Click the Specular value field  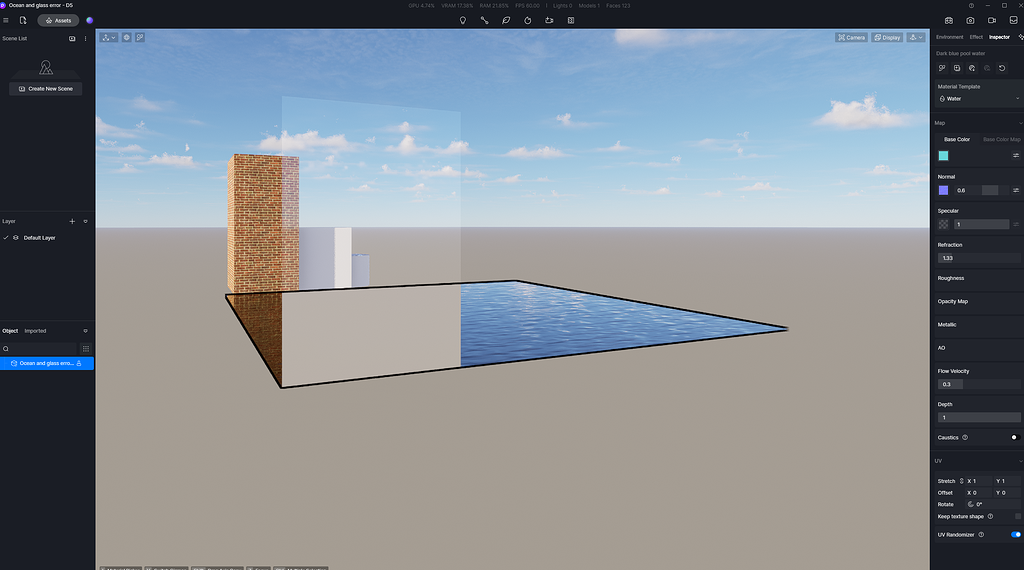click(981, 224)
